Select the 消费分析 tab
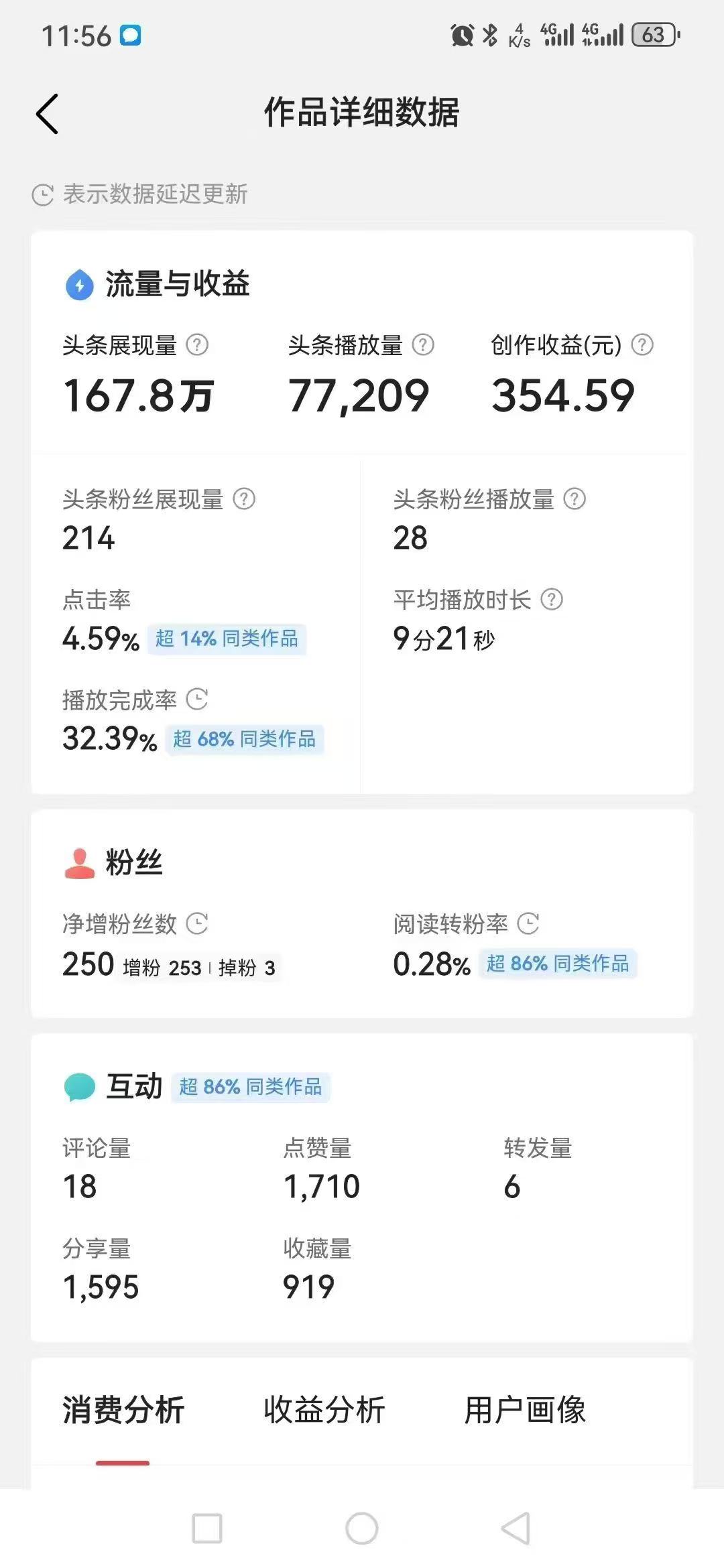The image size is (724, 1568). coord(123,1410)
